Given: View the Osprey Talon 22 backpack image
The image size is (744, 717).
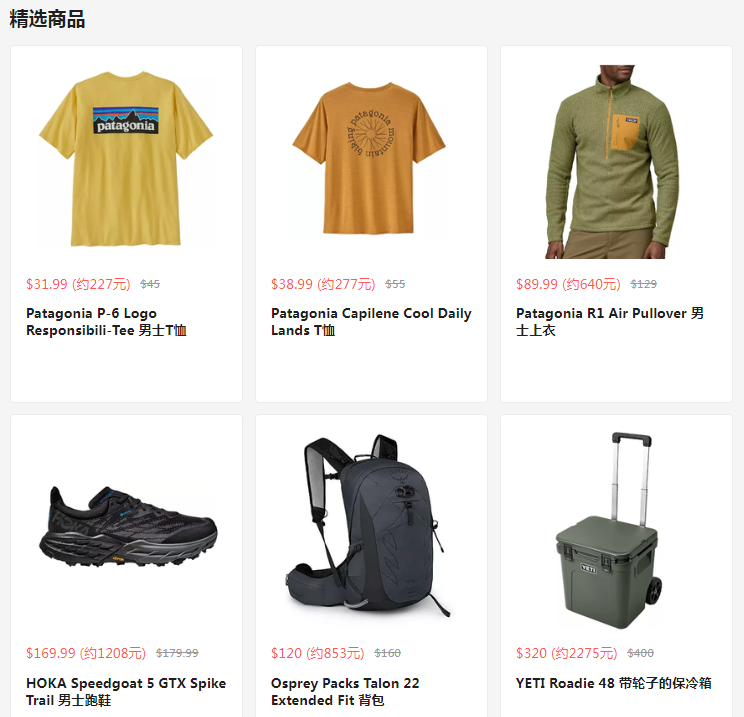Looking at the screenshot, I should pyautogui.click(x=368, y=525).
